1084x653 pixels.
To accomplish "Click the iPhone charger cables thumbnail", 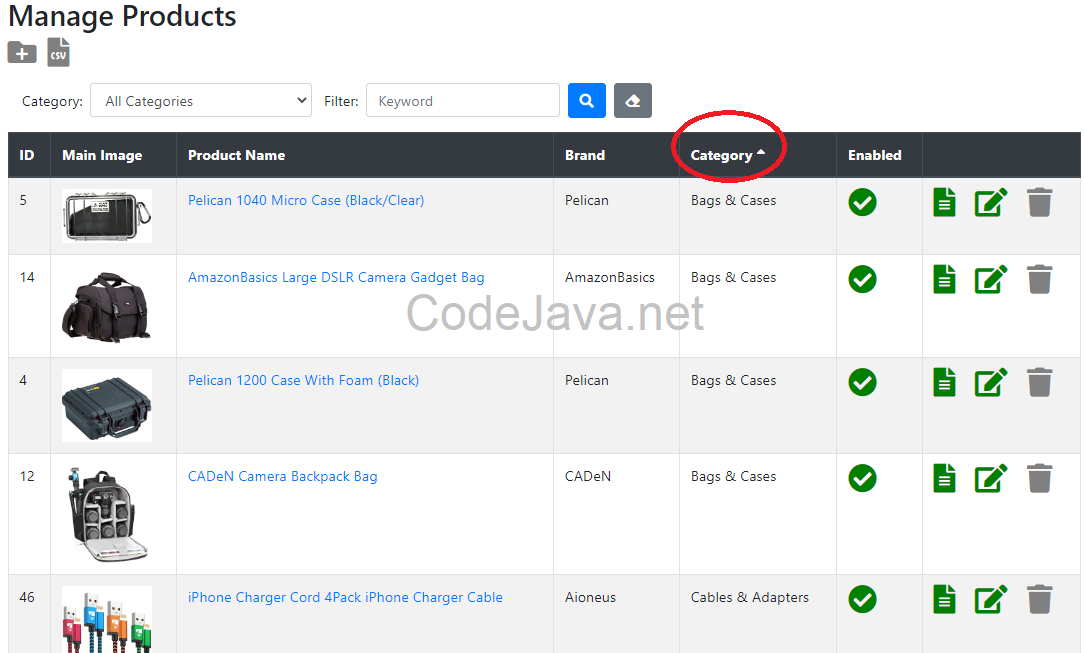I will click(x=106, y=619).
